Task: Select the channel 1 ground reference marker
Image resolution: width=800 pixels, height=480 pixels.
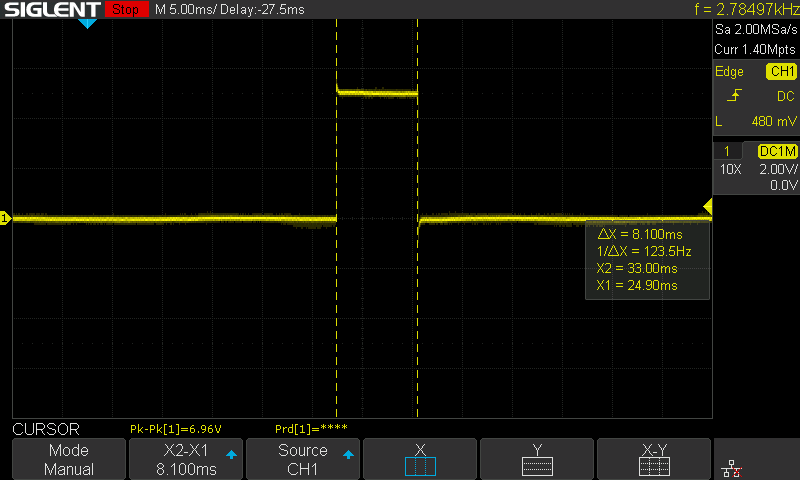Action: [x=5, y=218]
